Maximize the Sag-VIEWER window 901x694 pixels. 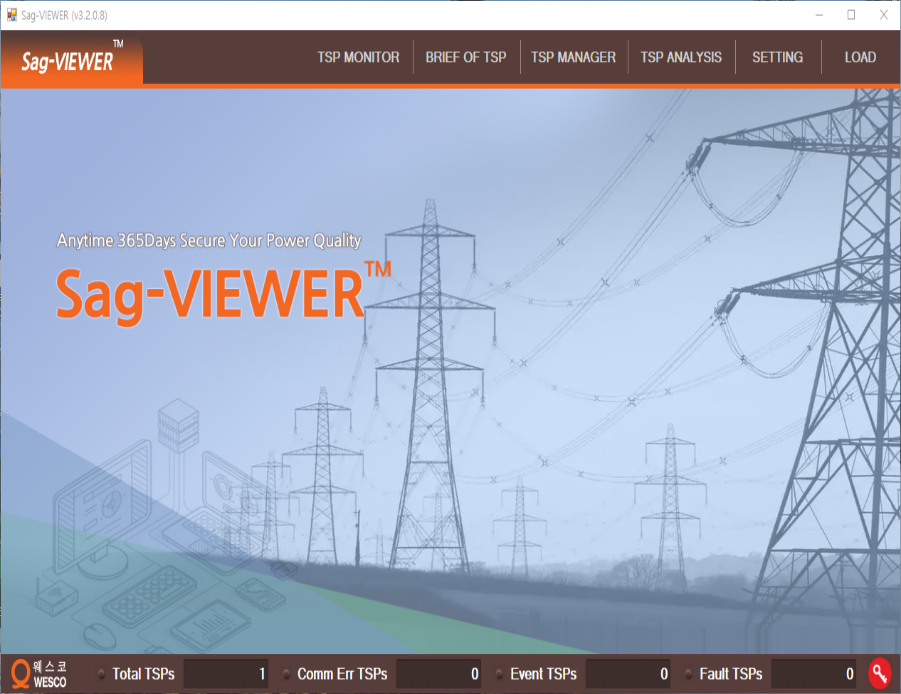coord(851,15)
